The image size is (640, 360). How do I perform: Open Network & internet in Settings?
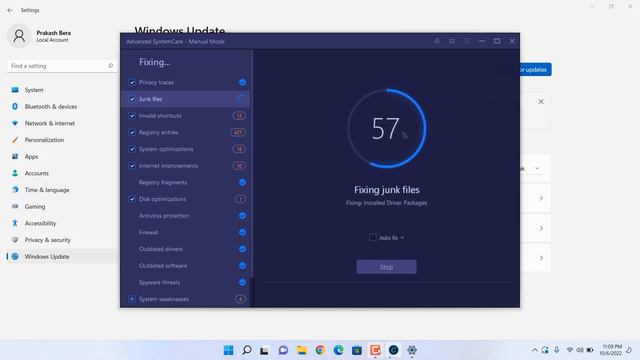[61, 123]
